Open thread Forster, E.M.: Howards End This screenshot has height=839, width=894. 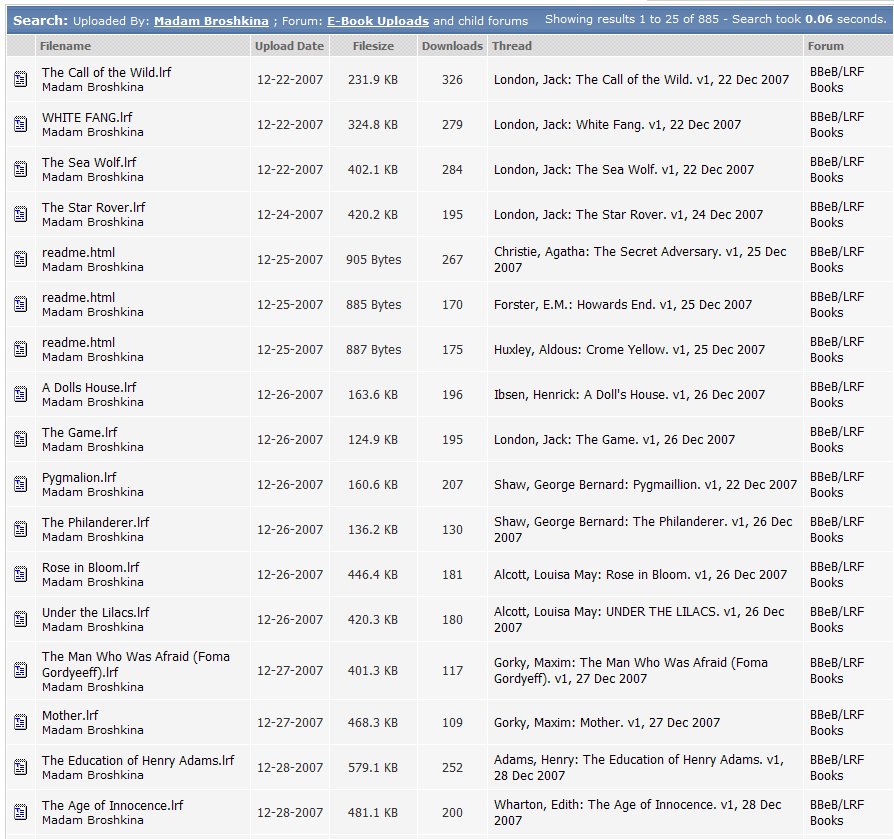pos(623,305)
